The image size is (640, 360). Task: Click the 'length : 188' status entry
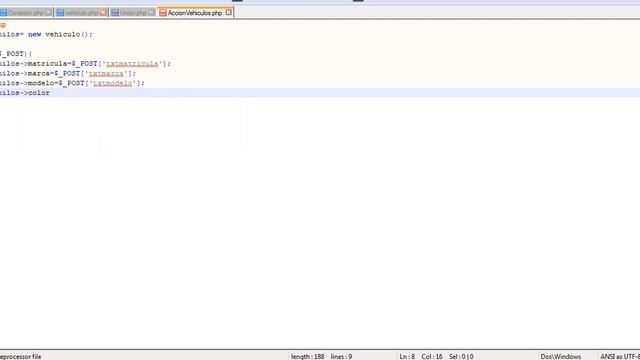tap(307, 356)
